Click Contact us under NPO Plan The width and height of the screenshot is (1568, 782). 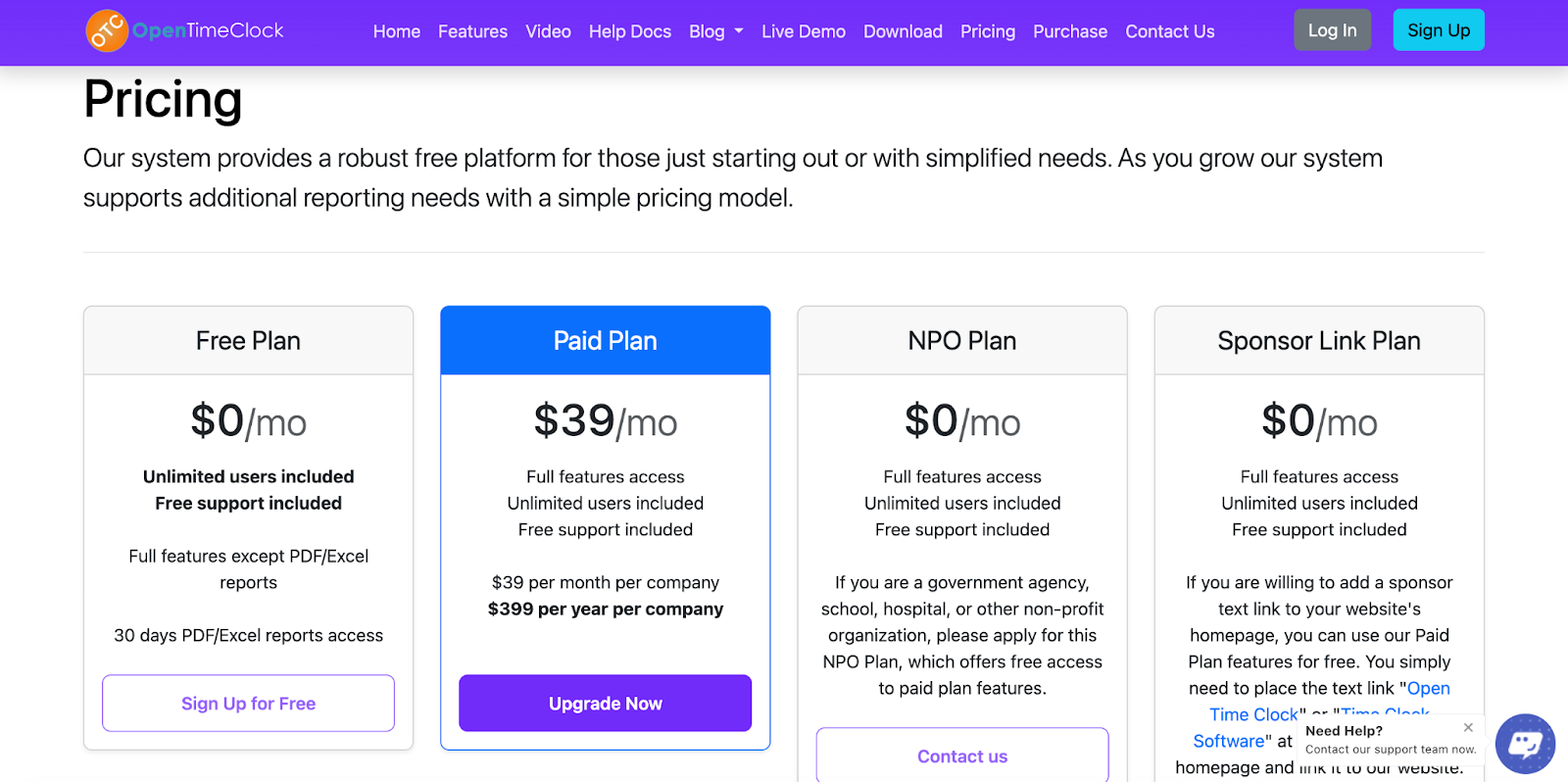pos(961,756)
